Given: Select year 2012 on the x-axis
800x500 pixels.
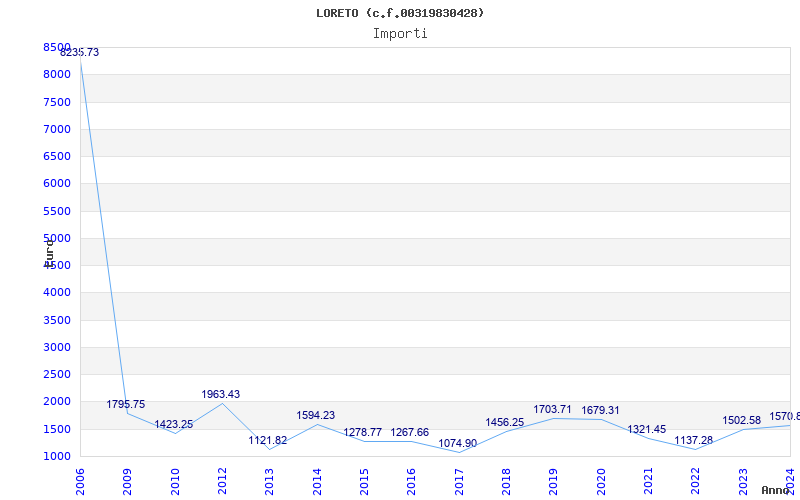Looking at the screenshot, I should pos(222,478).
